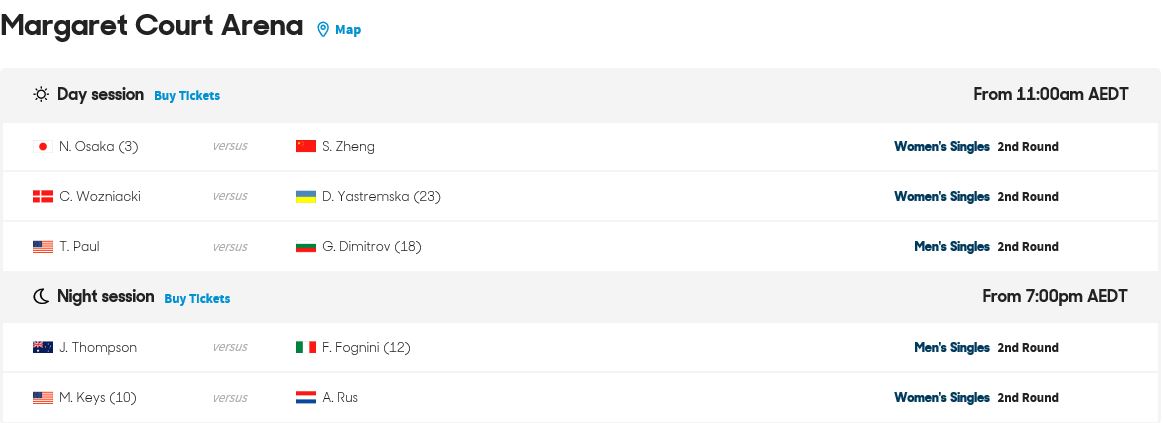Click the China flag next to S. Zheng
Image resolution: width=1163 pixels, height=423 pixels.
(306, 146)
